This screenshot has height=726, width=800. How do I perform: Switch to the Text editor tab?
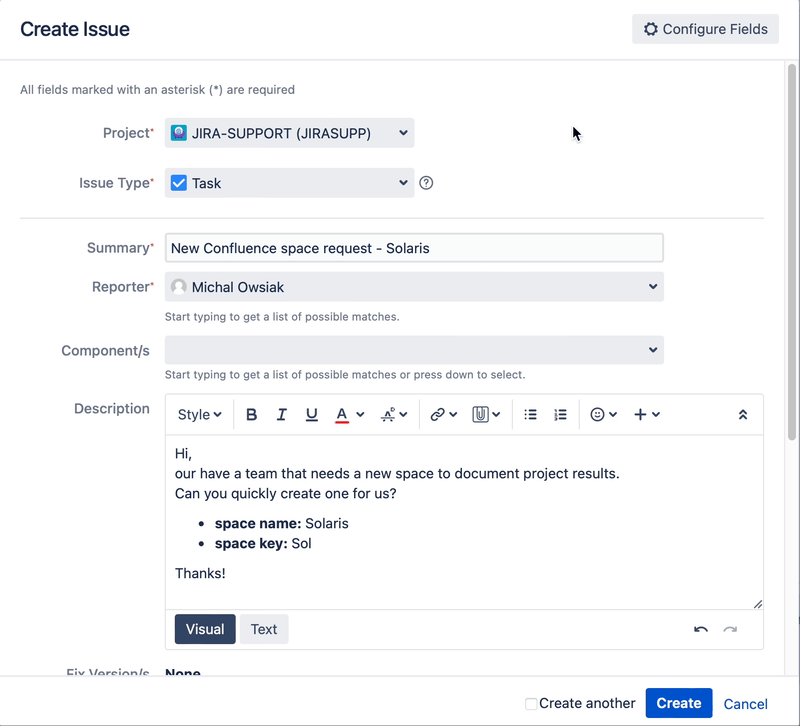(x=264, y=629)
